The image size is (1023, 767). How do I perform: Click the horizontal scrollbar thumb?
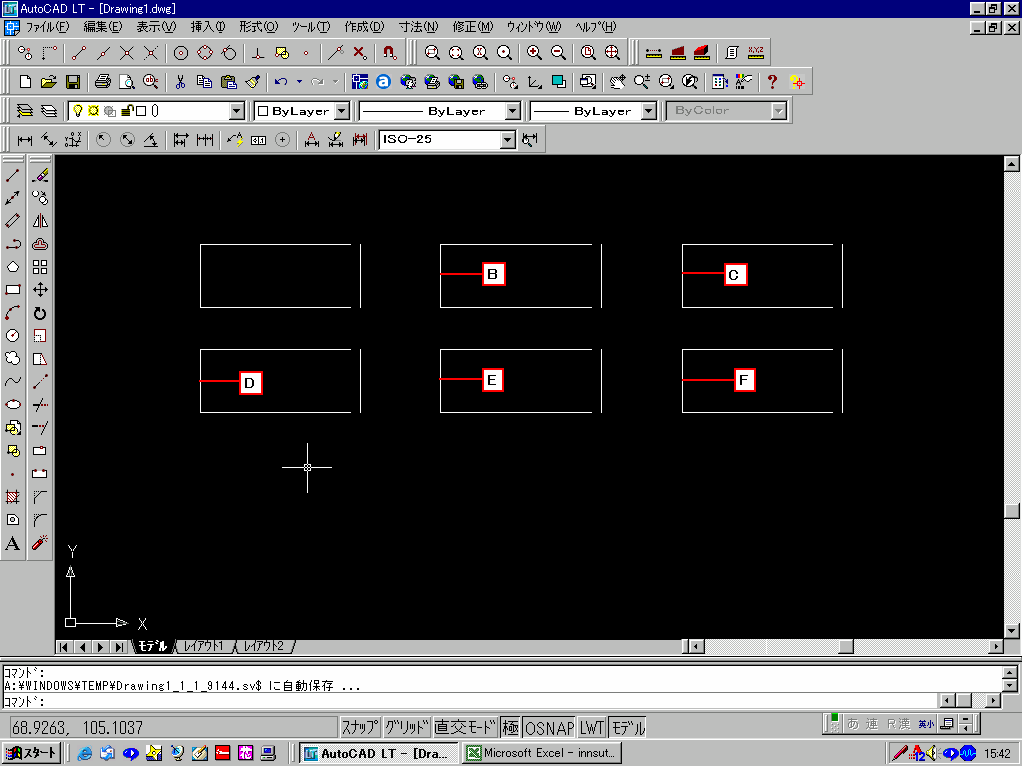click(846, 646)
